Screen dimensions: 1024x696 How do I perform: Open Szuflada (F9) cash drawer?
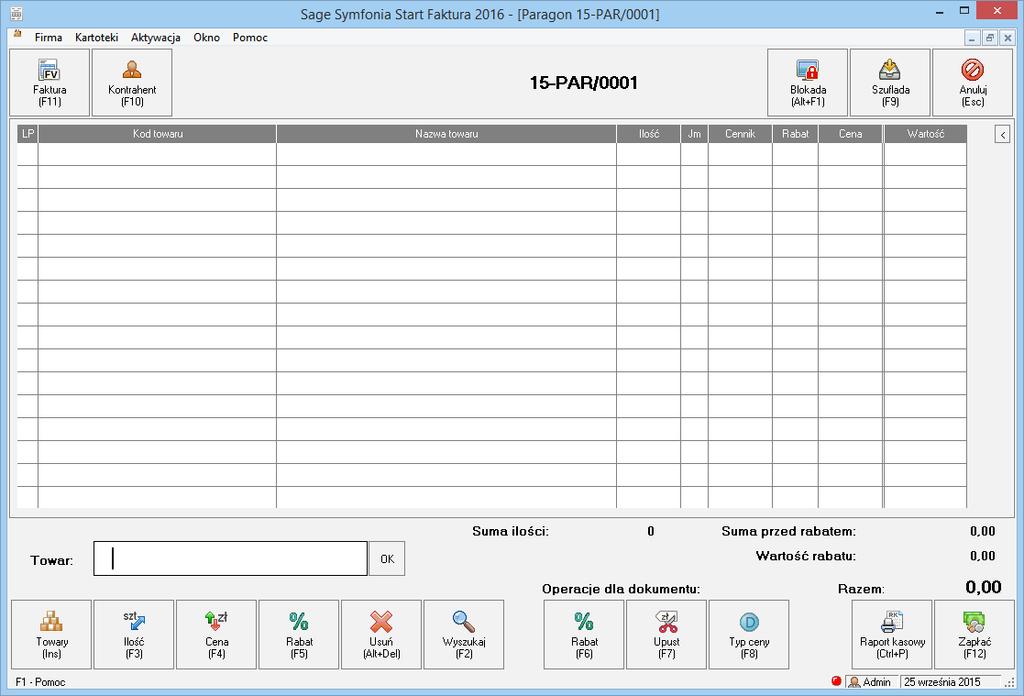coord(890,83)
